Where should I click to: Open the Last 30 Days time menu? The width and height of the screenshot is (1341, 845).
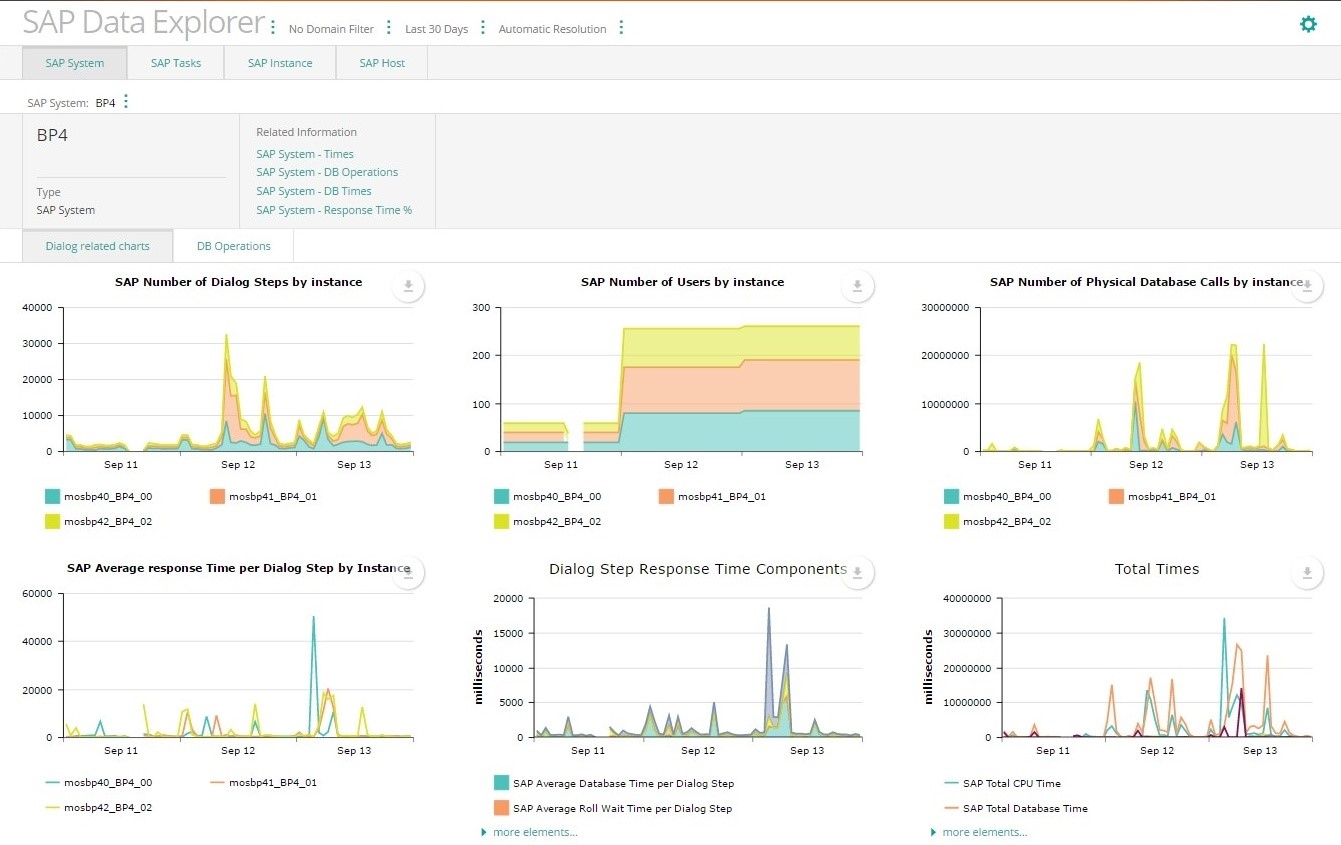coord(483,28)
